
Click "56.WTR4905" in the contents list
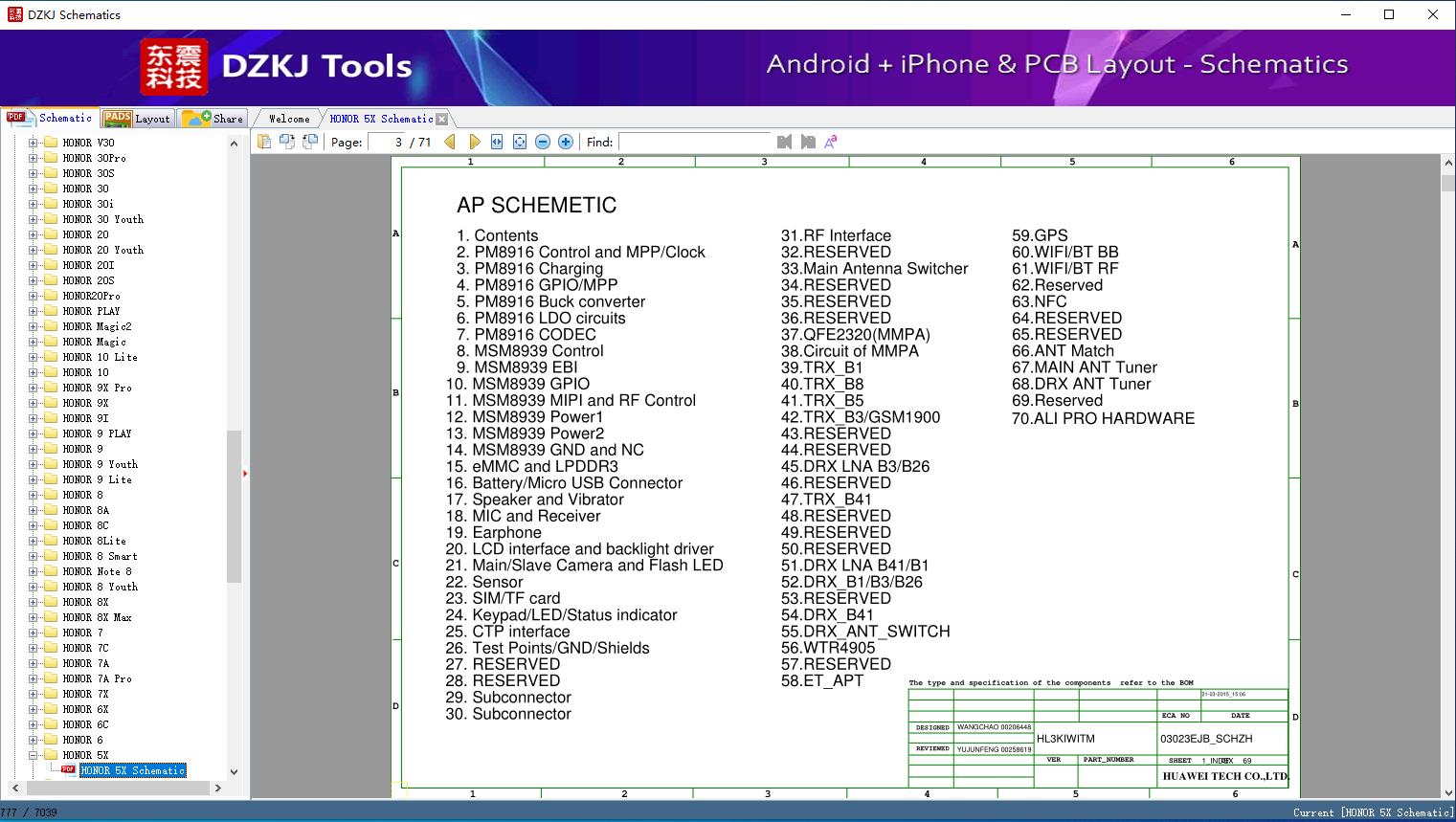[828, 648]
